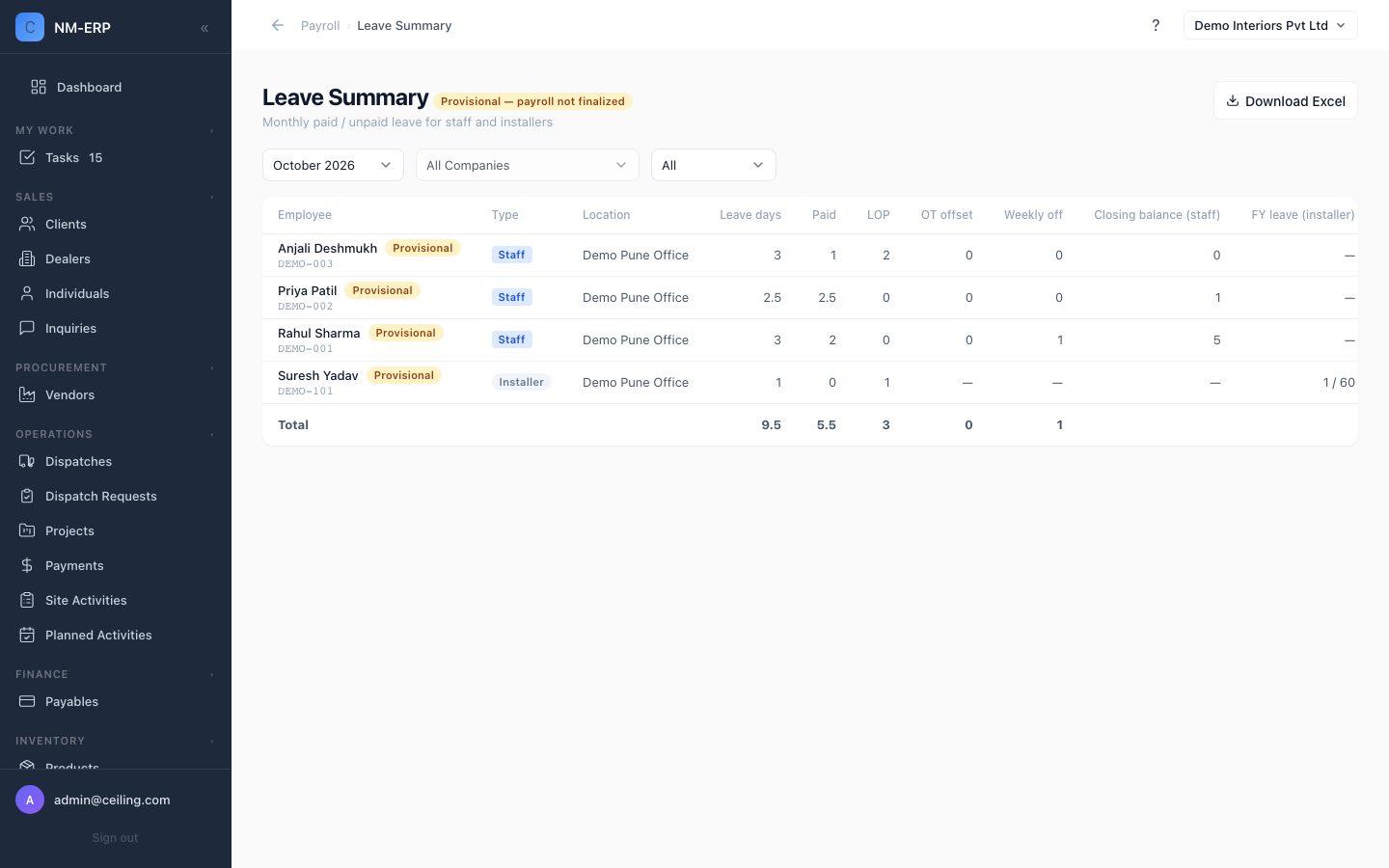Click the Individuals person icon

(27, 293)
